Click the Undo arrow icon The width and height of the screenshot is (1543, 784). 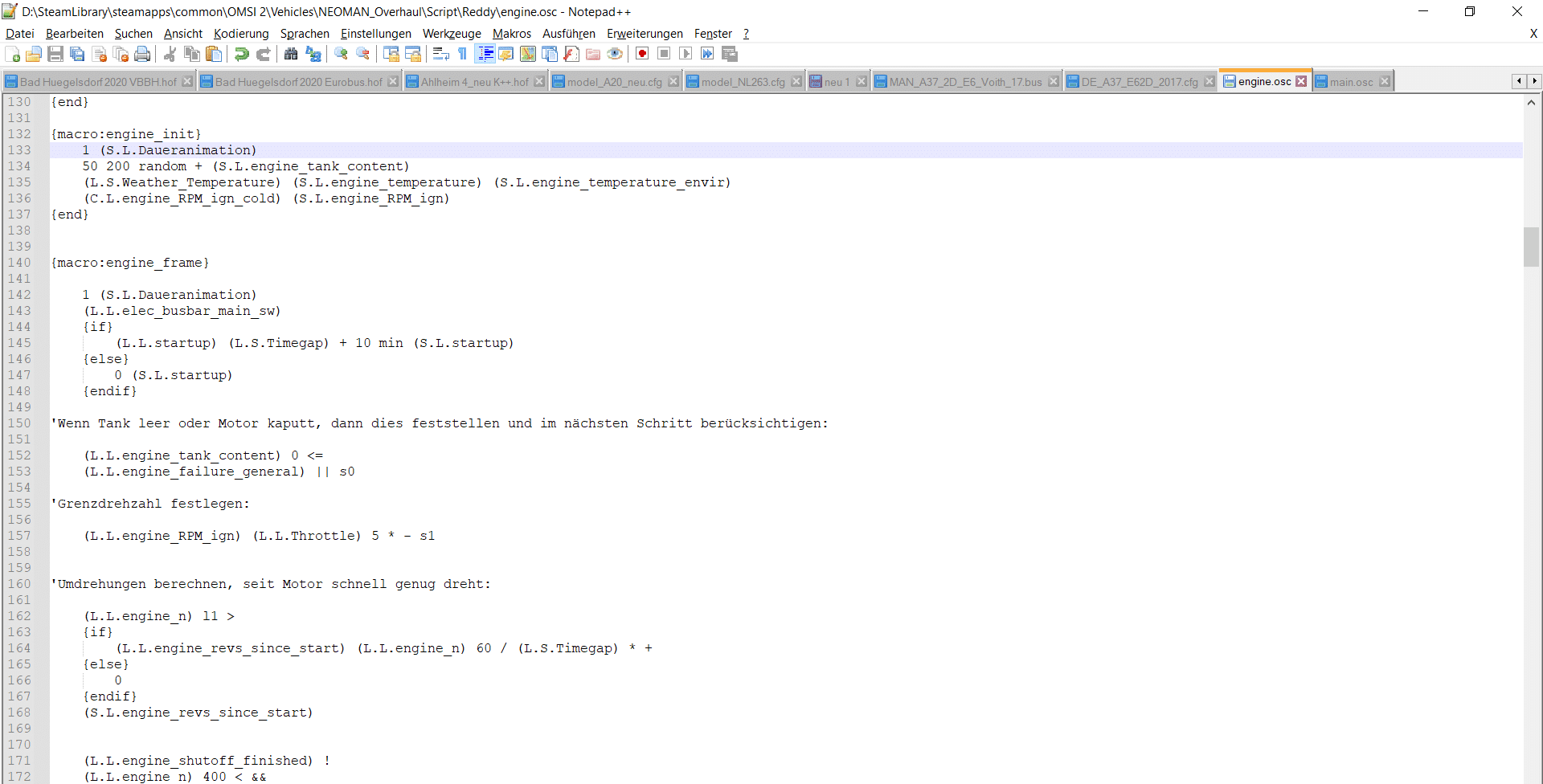coord(241,54)
